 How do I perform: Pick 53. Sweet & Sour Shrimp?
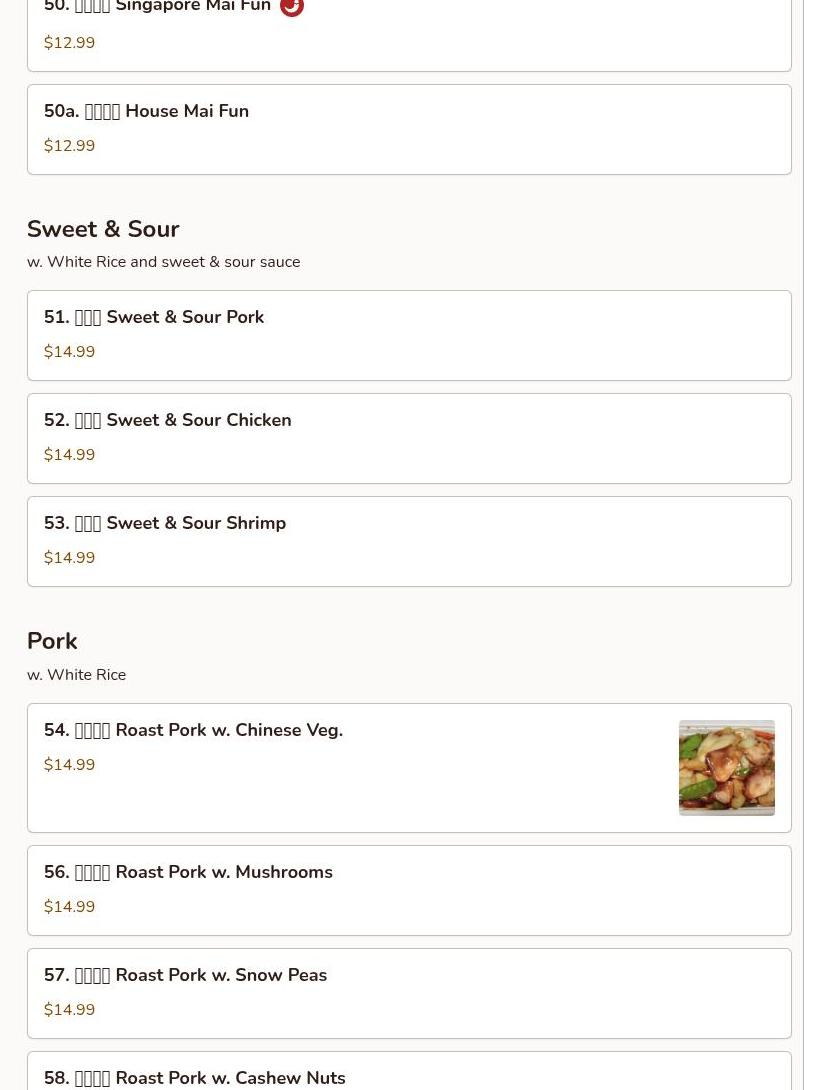click(409, 541)
